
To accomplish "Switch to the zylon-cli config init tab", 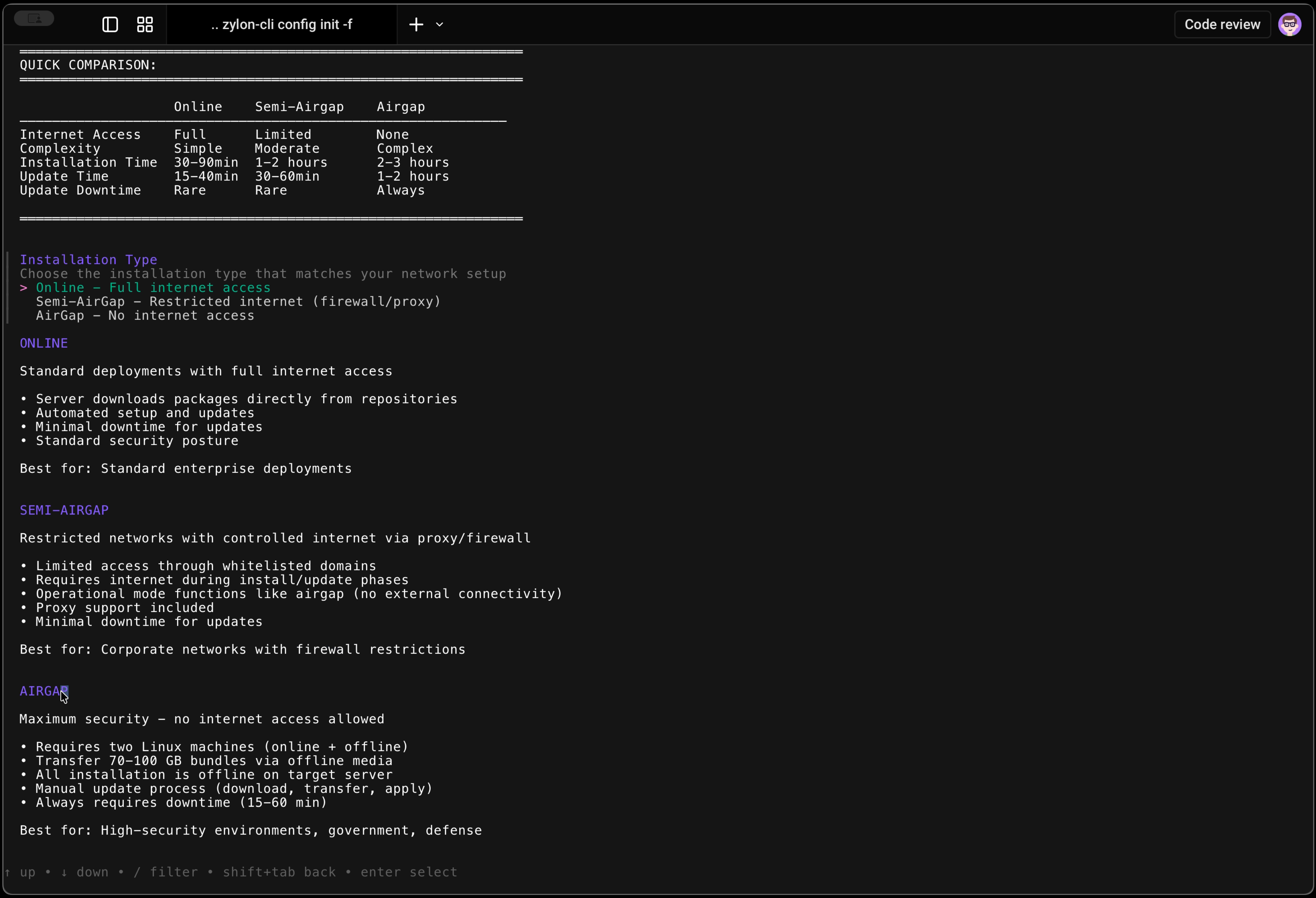I will click(x=282, y=24).
